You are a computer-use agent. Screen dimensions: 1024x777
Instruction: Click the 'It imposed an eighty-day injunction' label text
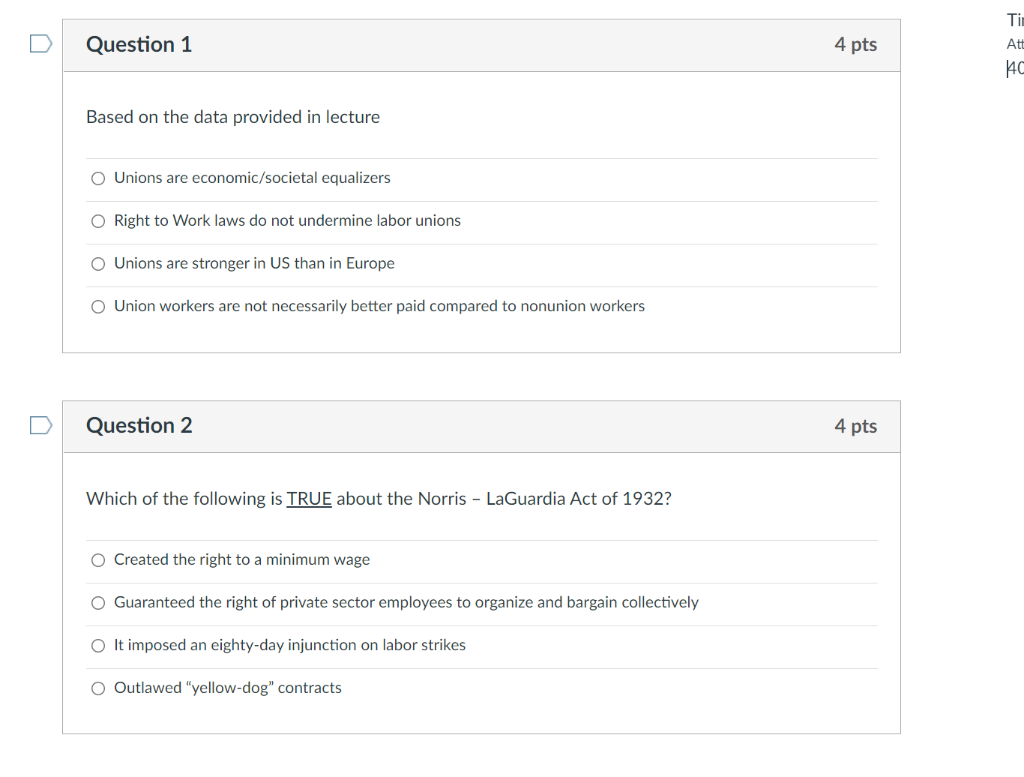290,645
